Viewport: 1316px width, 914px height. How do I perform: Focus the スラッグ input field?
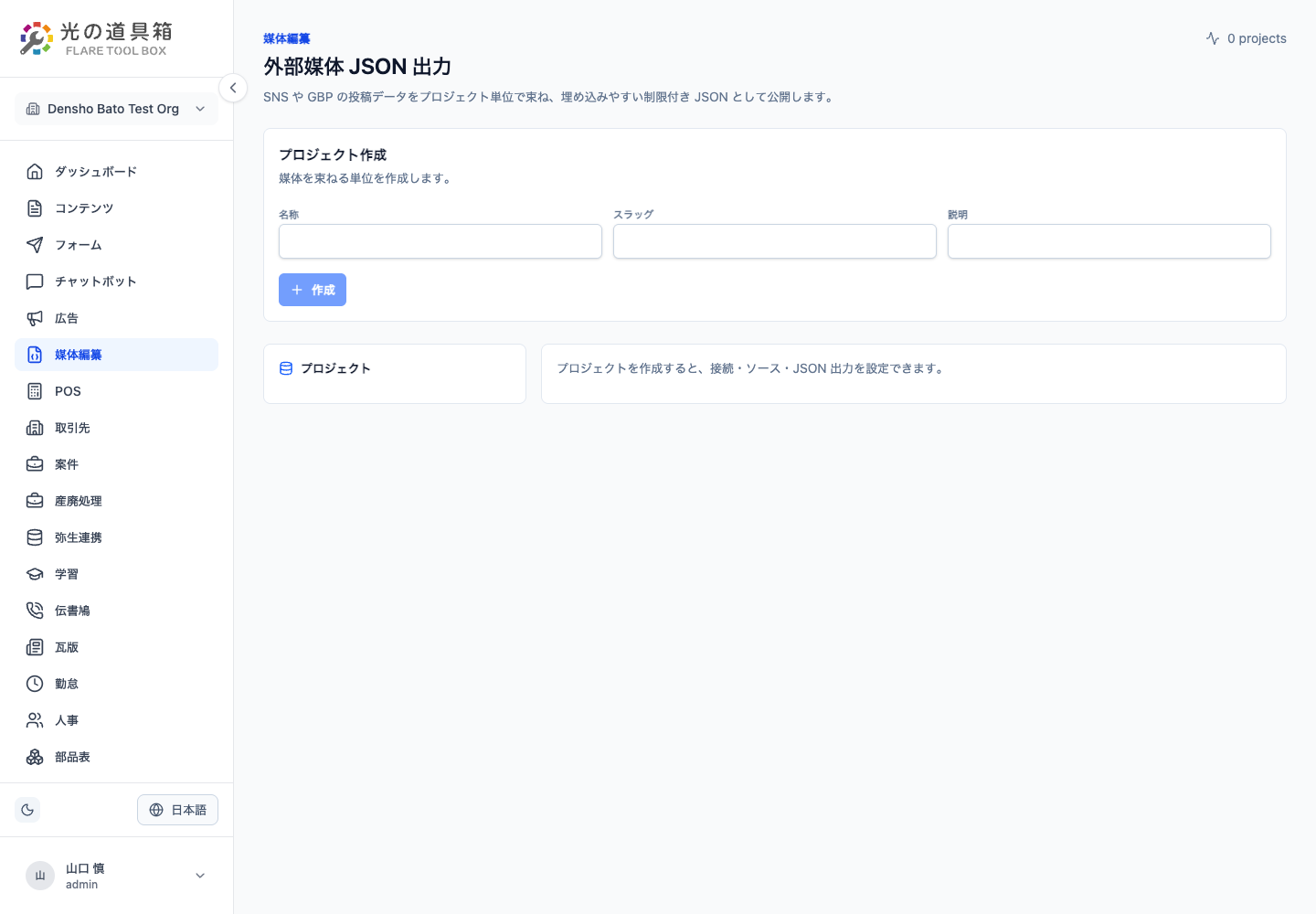point(775,241)
